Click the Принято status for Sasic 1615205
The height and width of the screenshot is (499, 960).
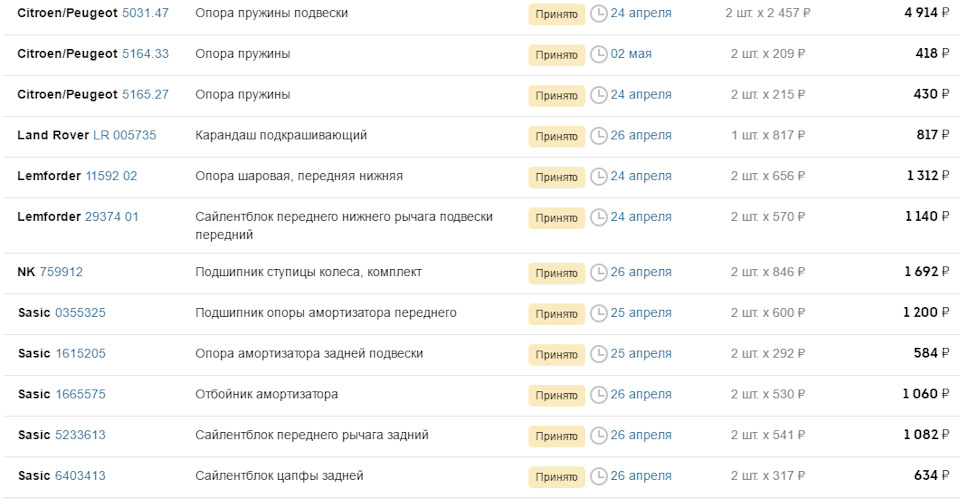coord(556,354)
